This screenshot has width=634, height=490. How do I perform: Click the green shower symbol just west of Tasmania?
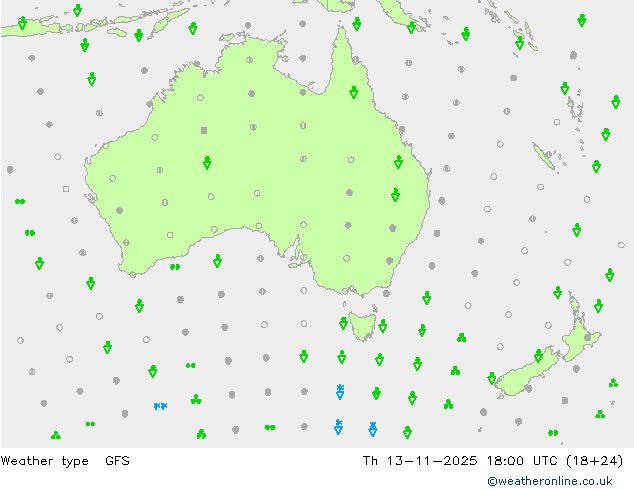[x=343, y=323]
